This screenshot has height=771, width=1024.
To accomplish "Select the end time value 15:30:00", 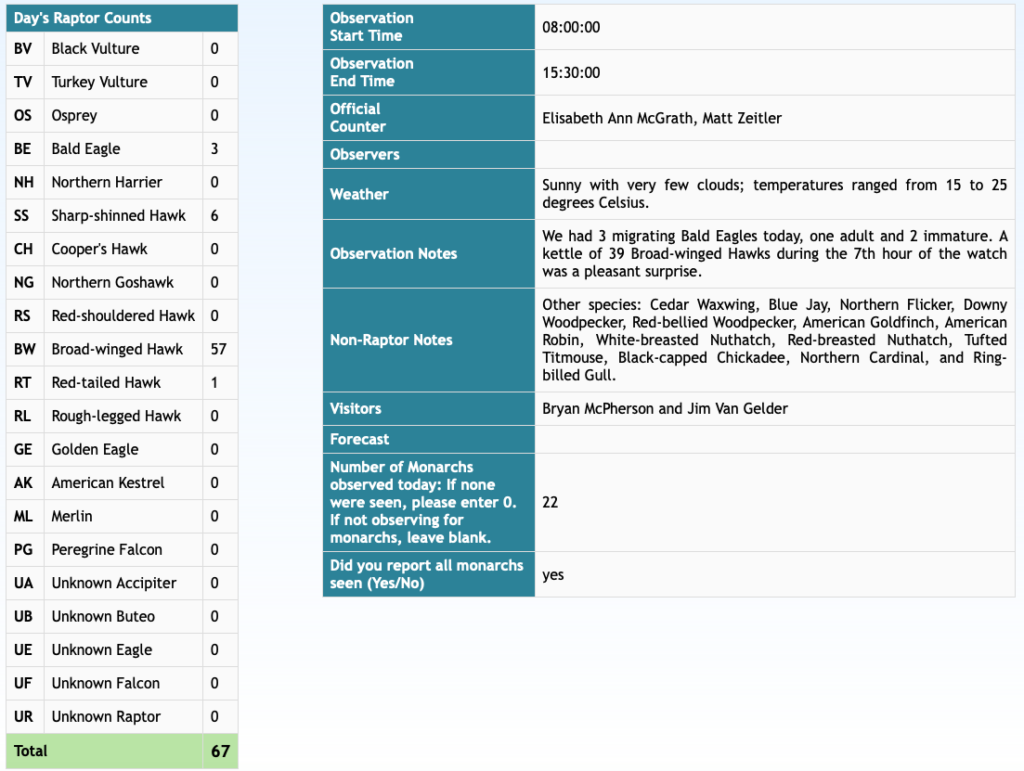I will click(571, 72).
